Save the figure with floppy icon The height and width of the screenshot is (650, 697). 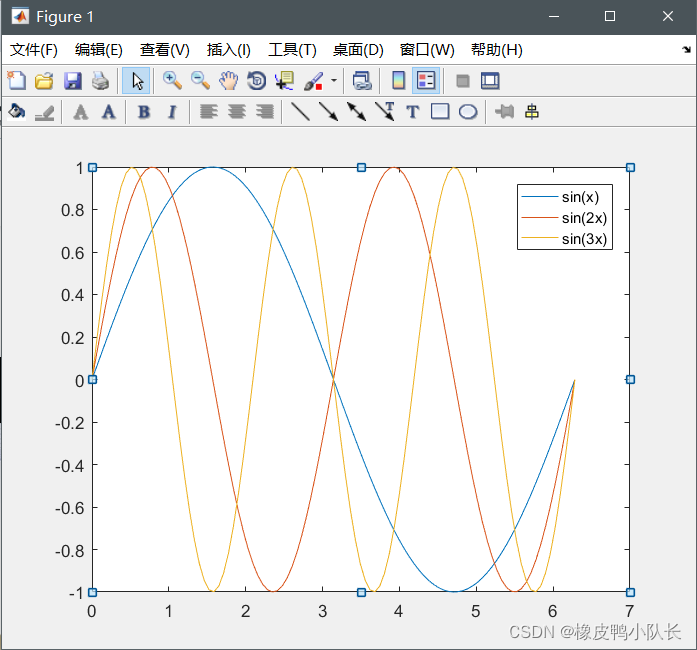click(72, 81)
